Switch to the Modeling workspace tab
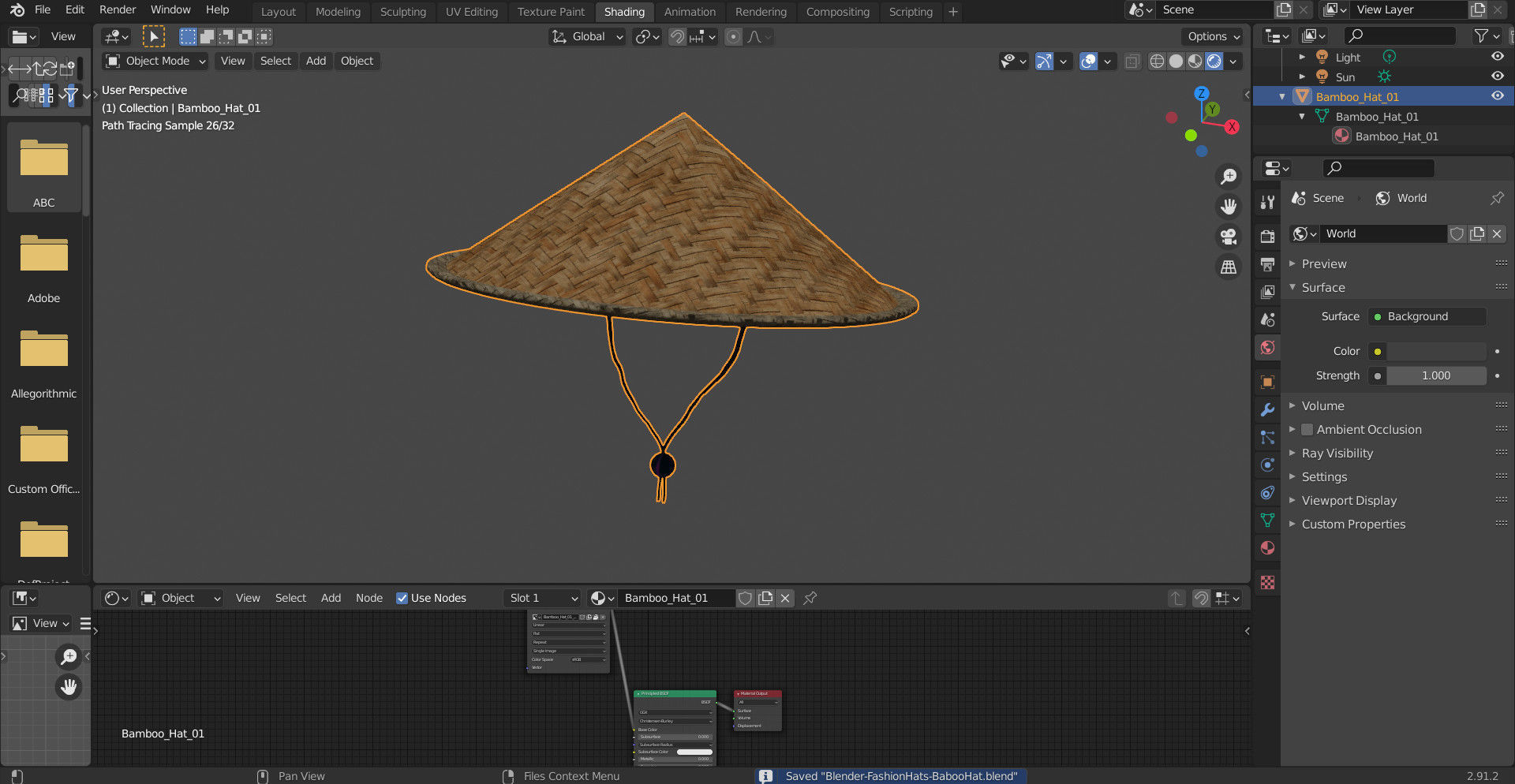The width and height of the screenshot is (1515, 784). tap(338, 12)
